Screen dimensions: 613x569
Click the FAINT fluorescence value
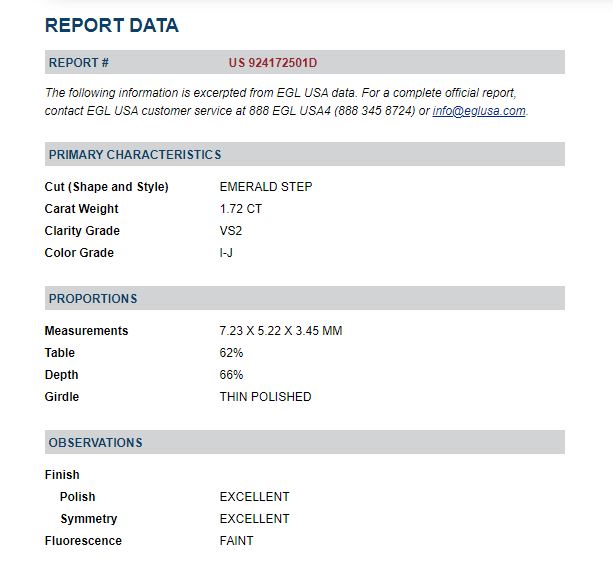(237, 541)
